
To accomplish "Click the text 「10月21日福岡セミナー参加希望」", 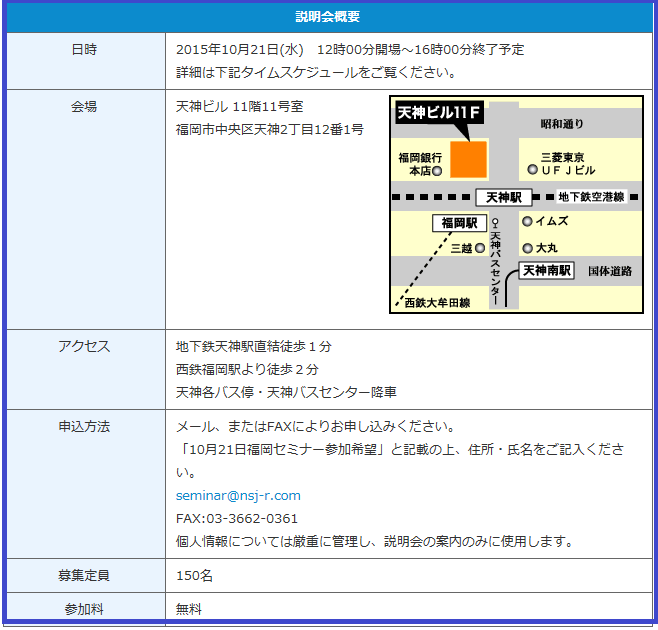I will click(x=282, y=450).
